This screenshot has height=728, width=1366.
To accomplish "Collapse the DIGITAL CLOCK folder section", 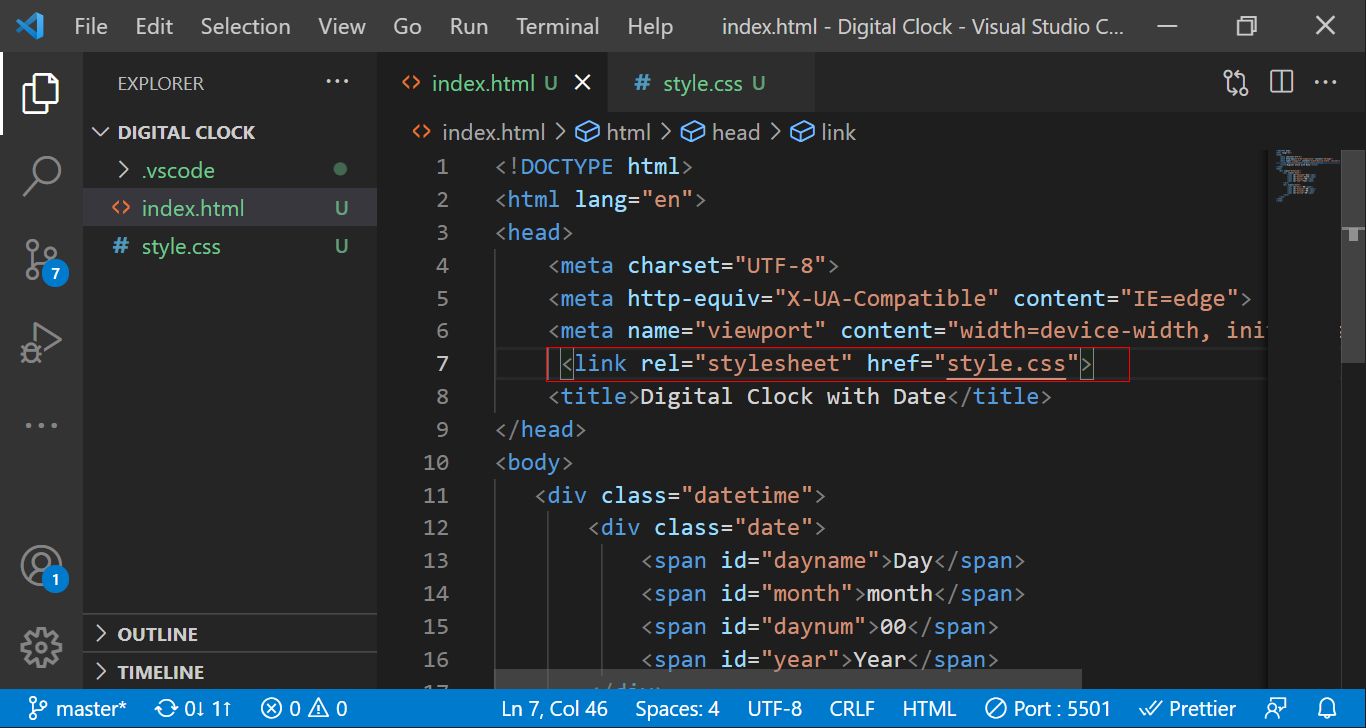I will (x=230, y=132).
